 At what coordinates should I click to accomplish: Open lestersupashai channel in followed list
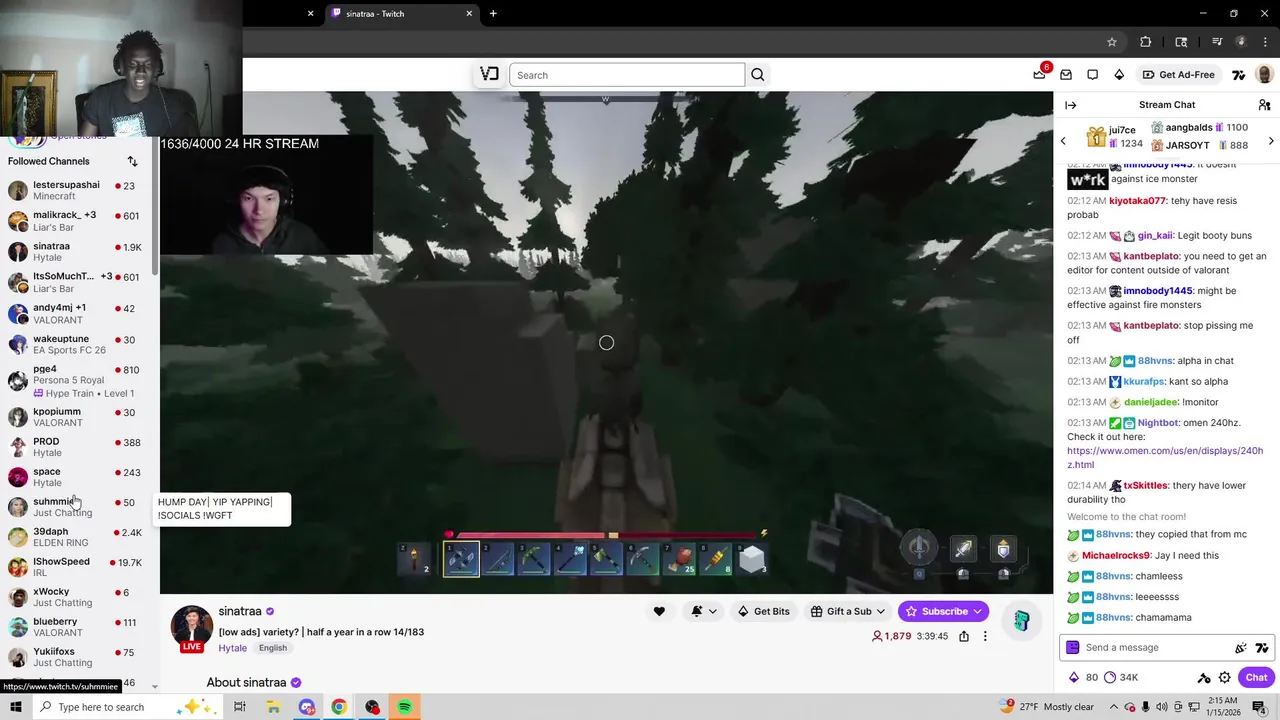pos(77,190)
